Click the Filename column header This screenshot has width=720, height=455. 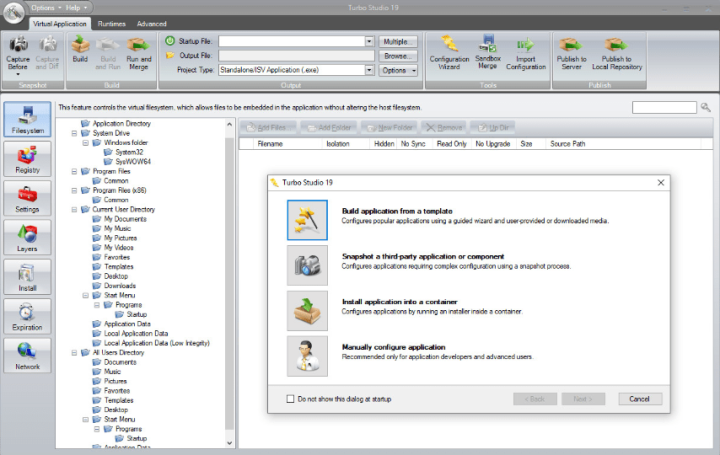coord(288,144)
